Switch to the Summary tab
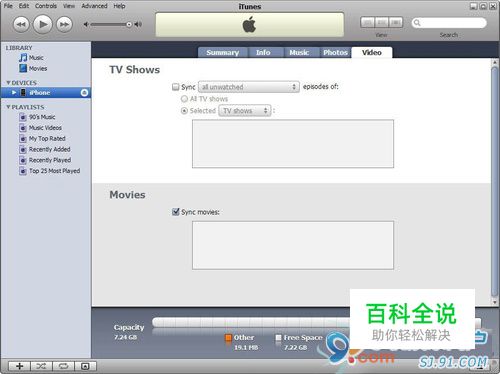 tap(223, 53)
